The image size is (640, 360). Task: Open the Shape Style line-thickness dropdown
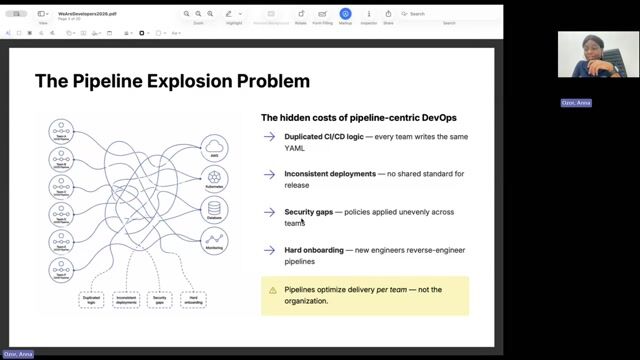pos(128,33)
